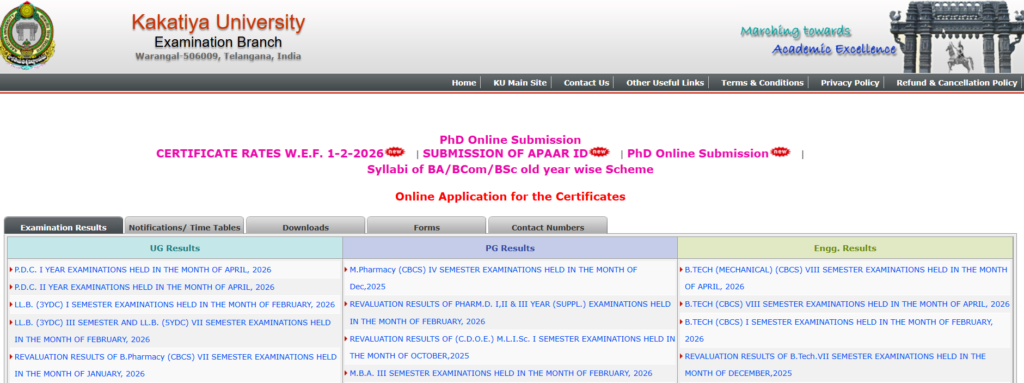
Task: Open Syllabi of BA/BCom/BSc old scheme
Action: click(510, 169)
